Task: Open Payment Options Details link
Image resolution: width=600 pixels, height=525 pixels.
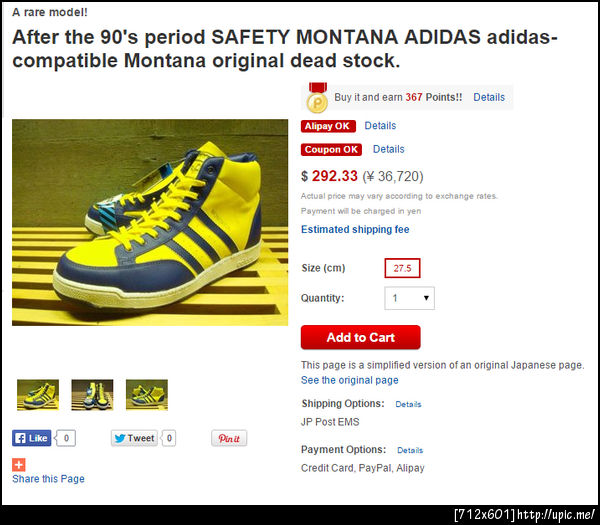Action: pos(410,451)
